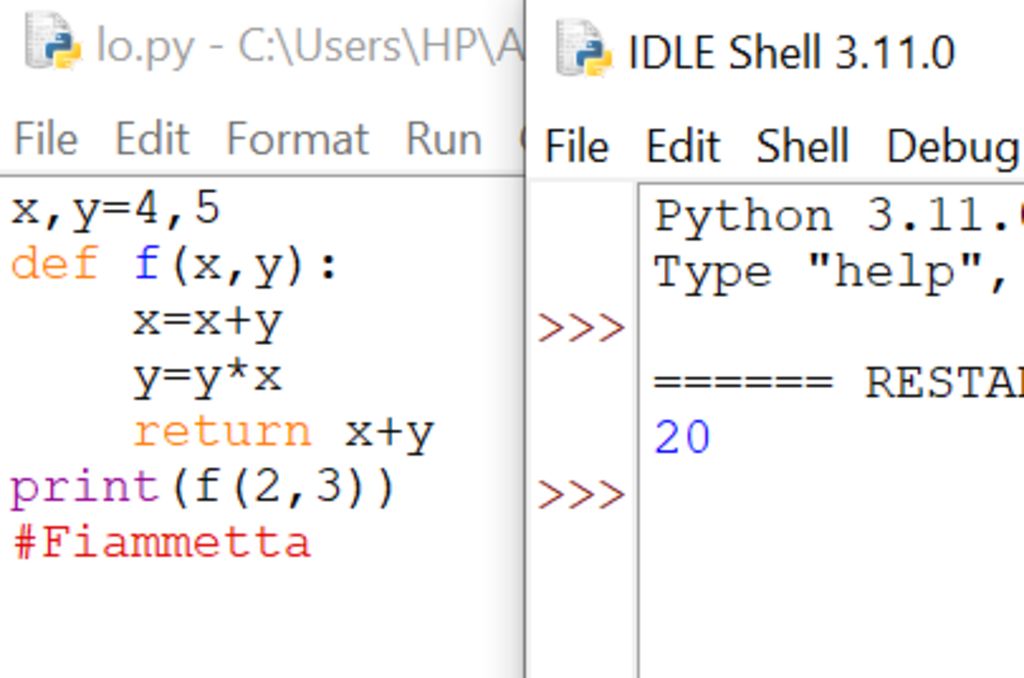Image resolution: width=1024 pixels, height=678 pixels.
Task: Click the #Fiammetta comment line
Action: 161,543
